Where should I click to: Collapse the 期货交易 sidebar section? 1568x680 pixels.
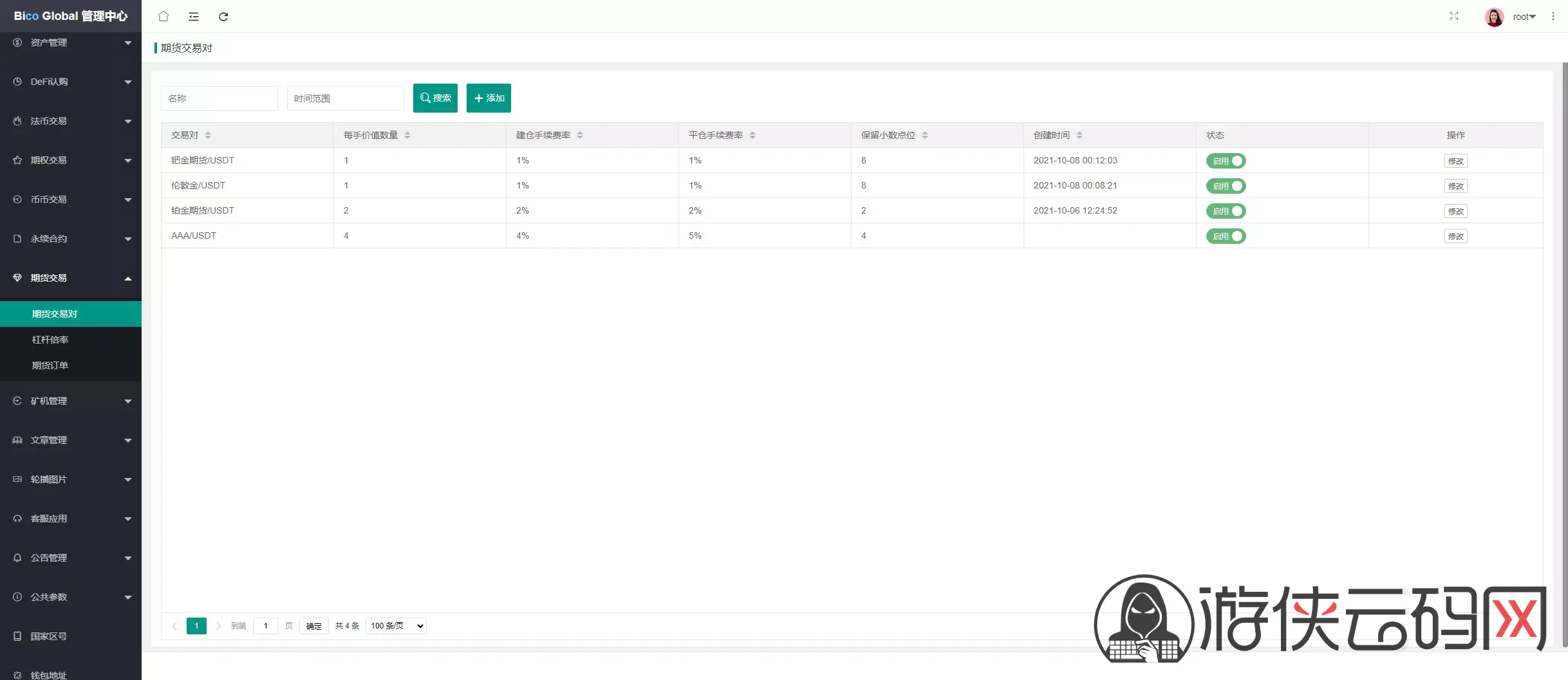tap(71, 278)
